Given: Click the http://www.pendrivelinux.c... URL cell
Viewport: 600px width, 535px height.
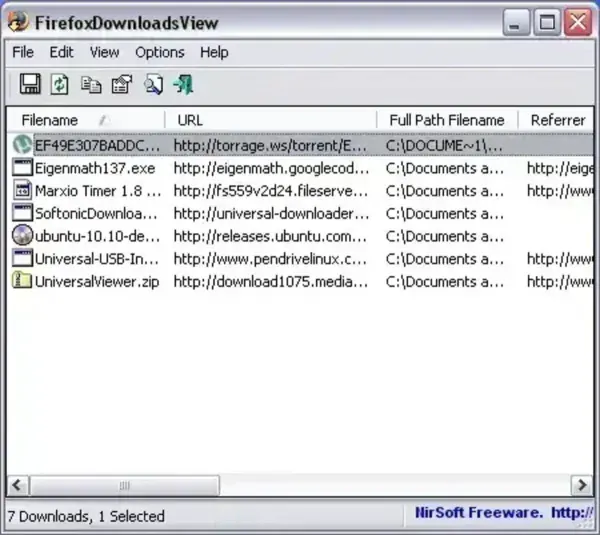Looking at the screenshot, I should [270, 259].
